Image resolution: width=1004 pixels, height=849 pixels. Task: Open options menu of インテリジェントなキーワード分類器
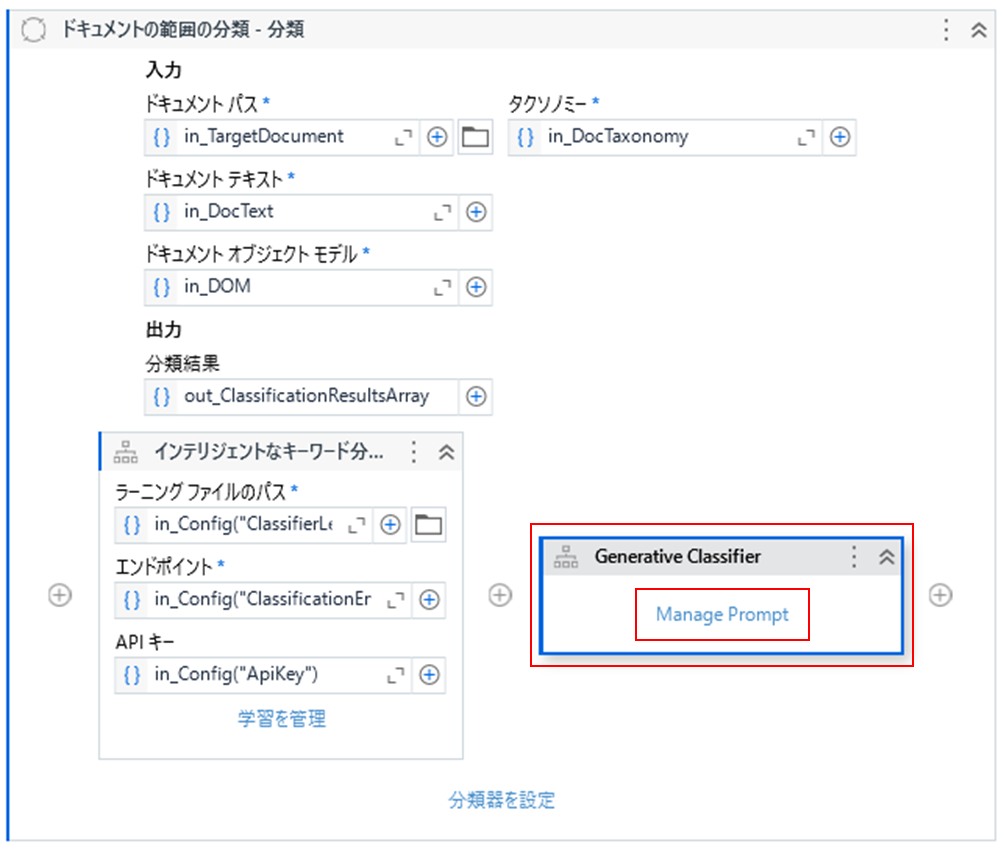coord(414,452)
